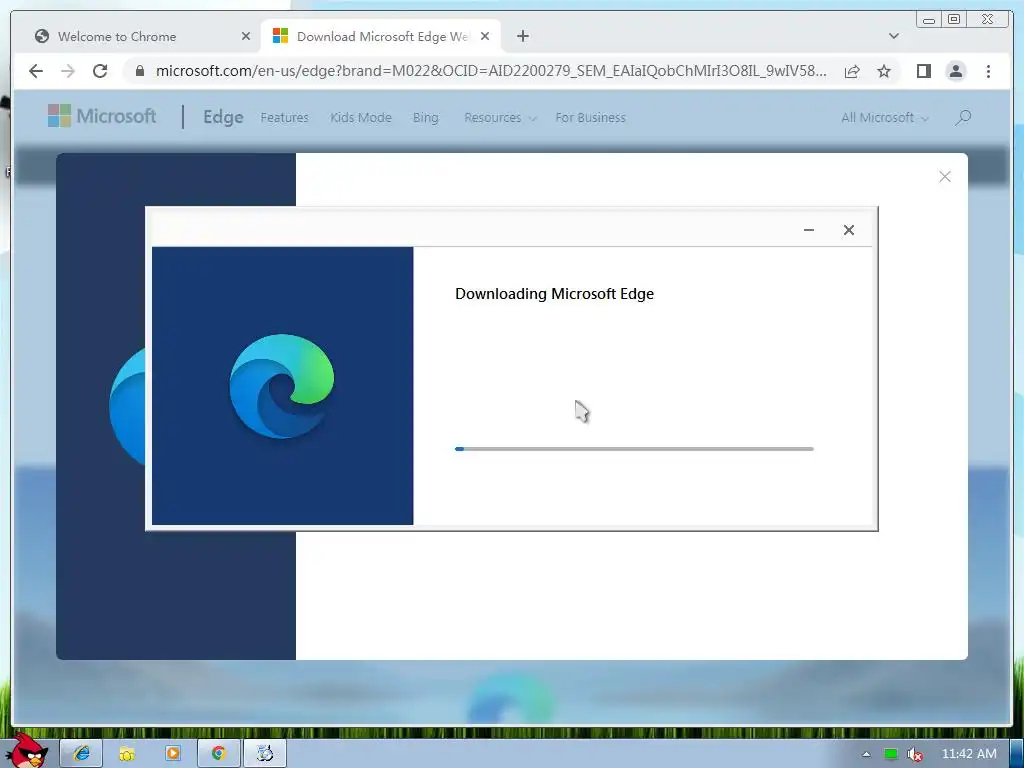The height and width of the screenshot is (768, 1024).
Task: Switch to Chrome in the taskbar
Action: pyautogui.click(x=218, y=754)
